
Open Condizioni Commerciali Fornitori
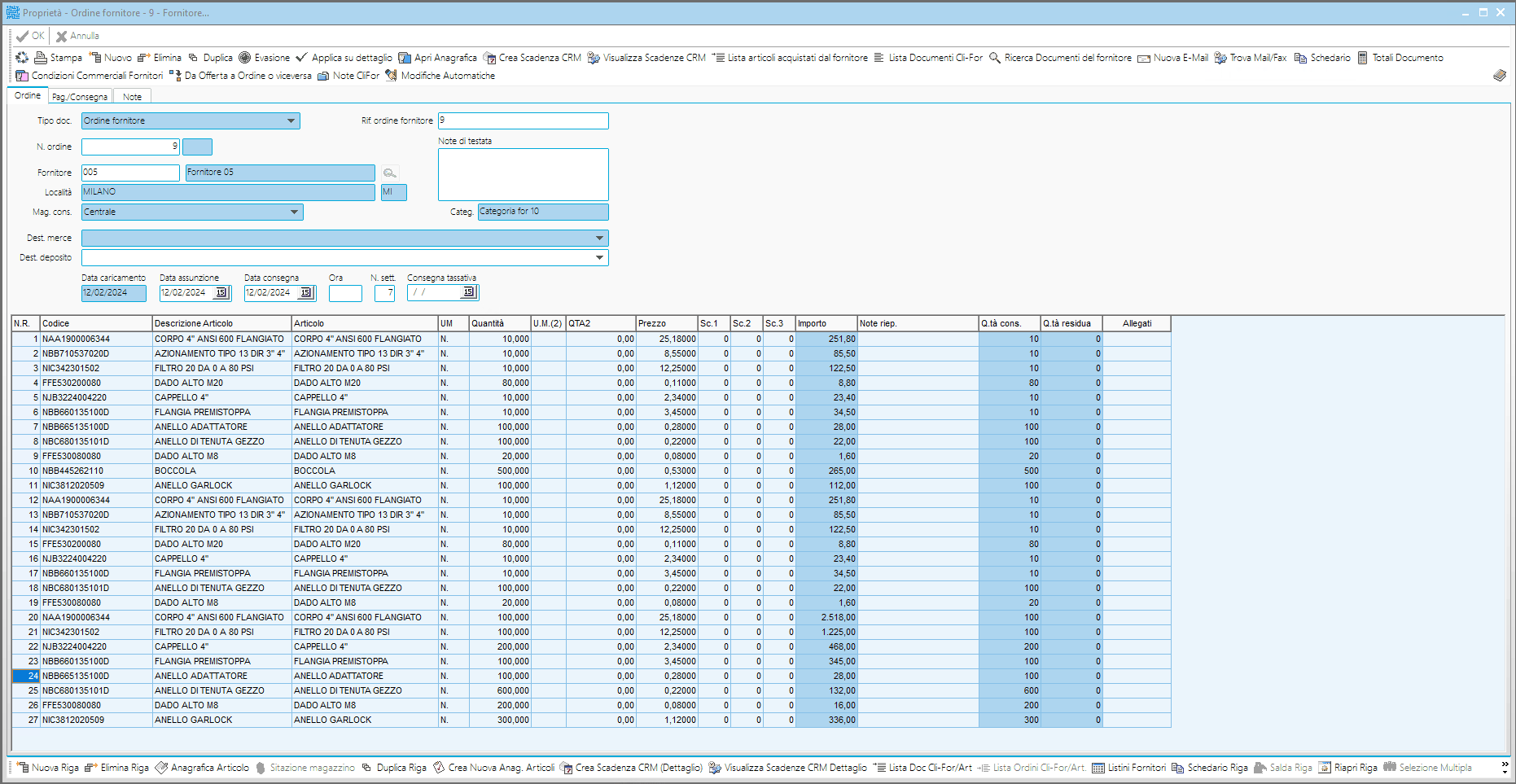tap(90, 76)
